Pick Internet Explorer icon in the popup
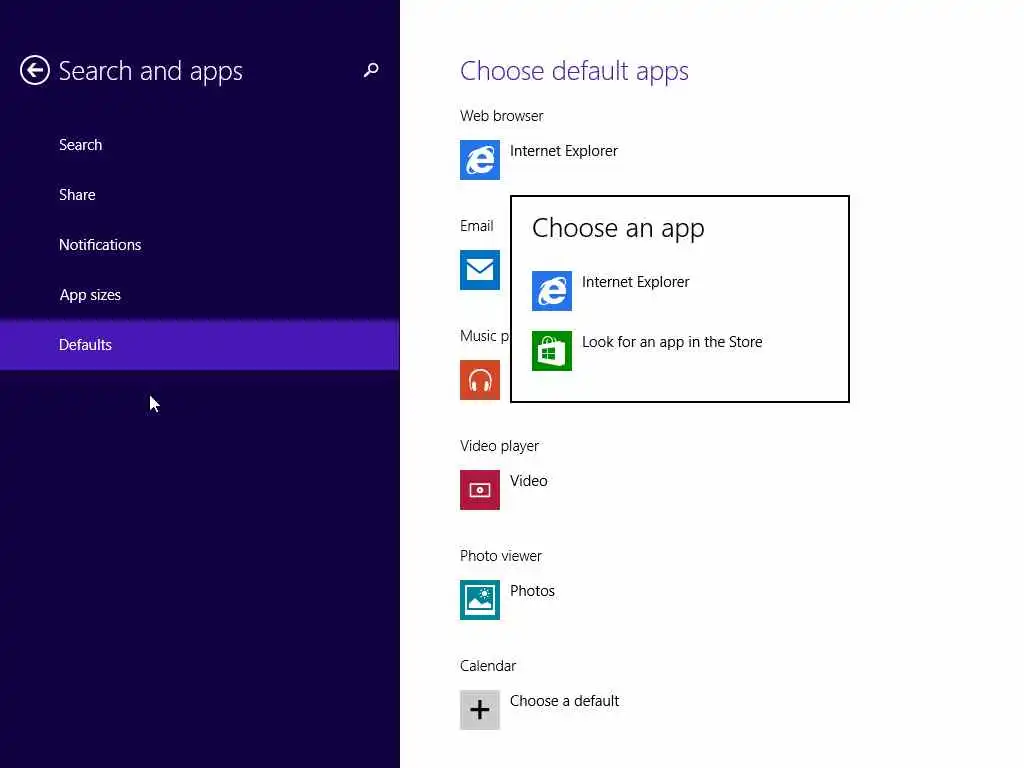This screenshot has height=768, width=1024. (552, 291)
